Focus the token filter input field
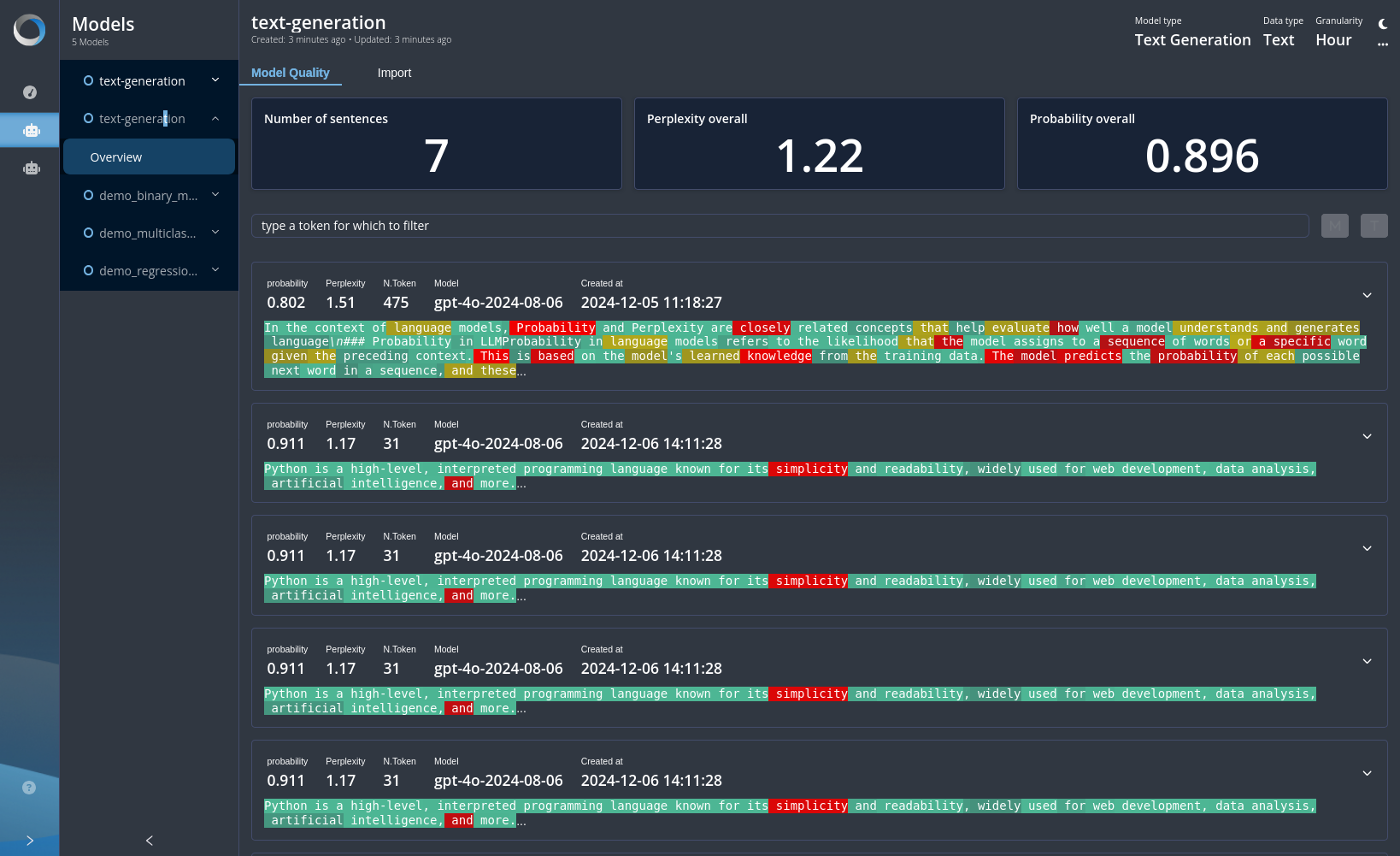Image resolution: width=1400 pixels, height=856 pixels. 780,226
